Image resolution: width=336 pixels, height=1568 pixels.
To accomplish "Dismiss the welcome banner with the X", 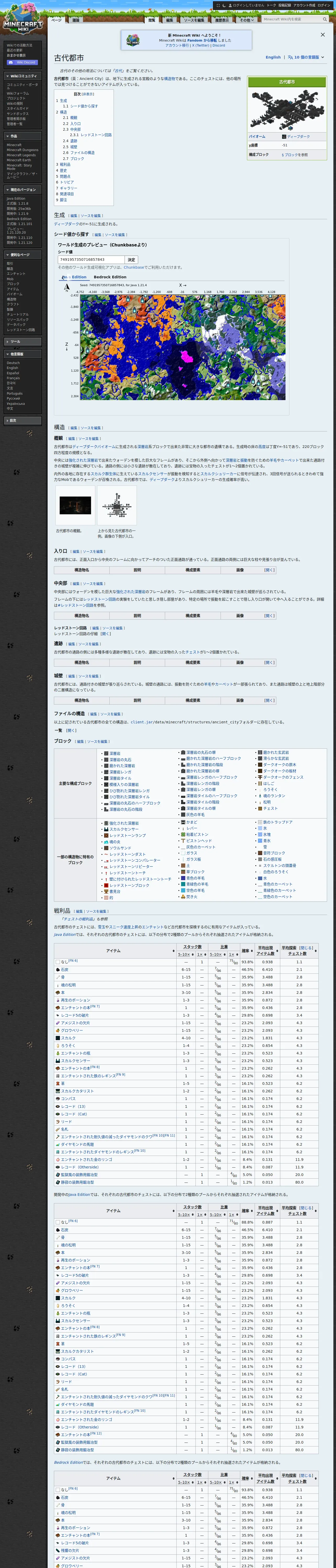I will pos(323,35).
